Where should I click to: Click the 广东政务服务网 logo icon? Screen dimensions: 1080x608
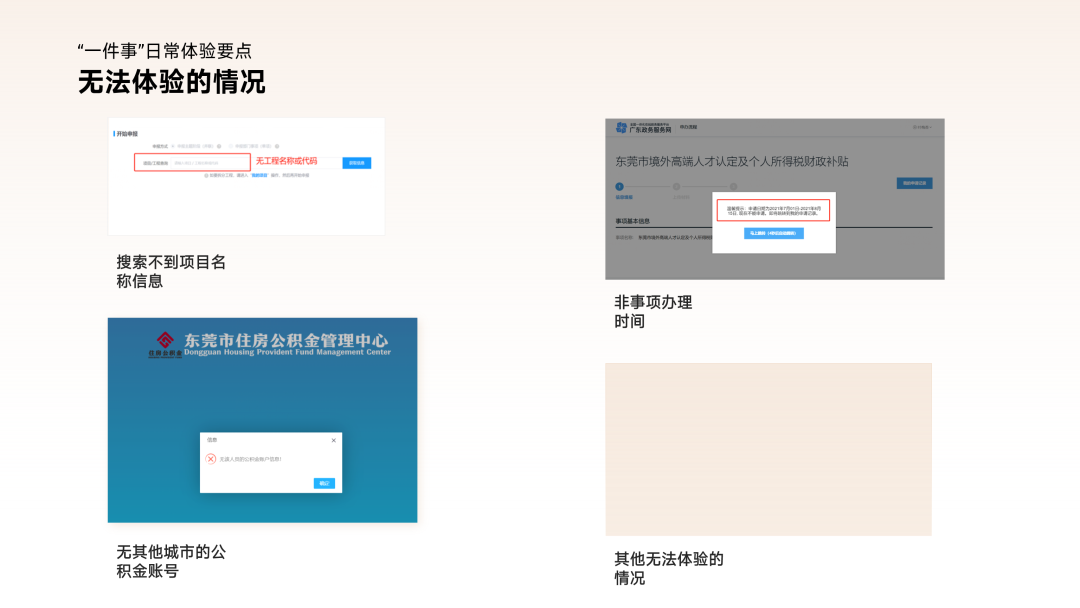620,126
